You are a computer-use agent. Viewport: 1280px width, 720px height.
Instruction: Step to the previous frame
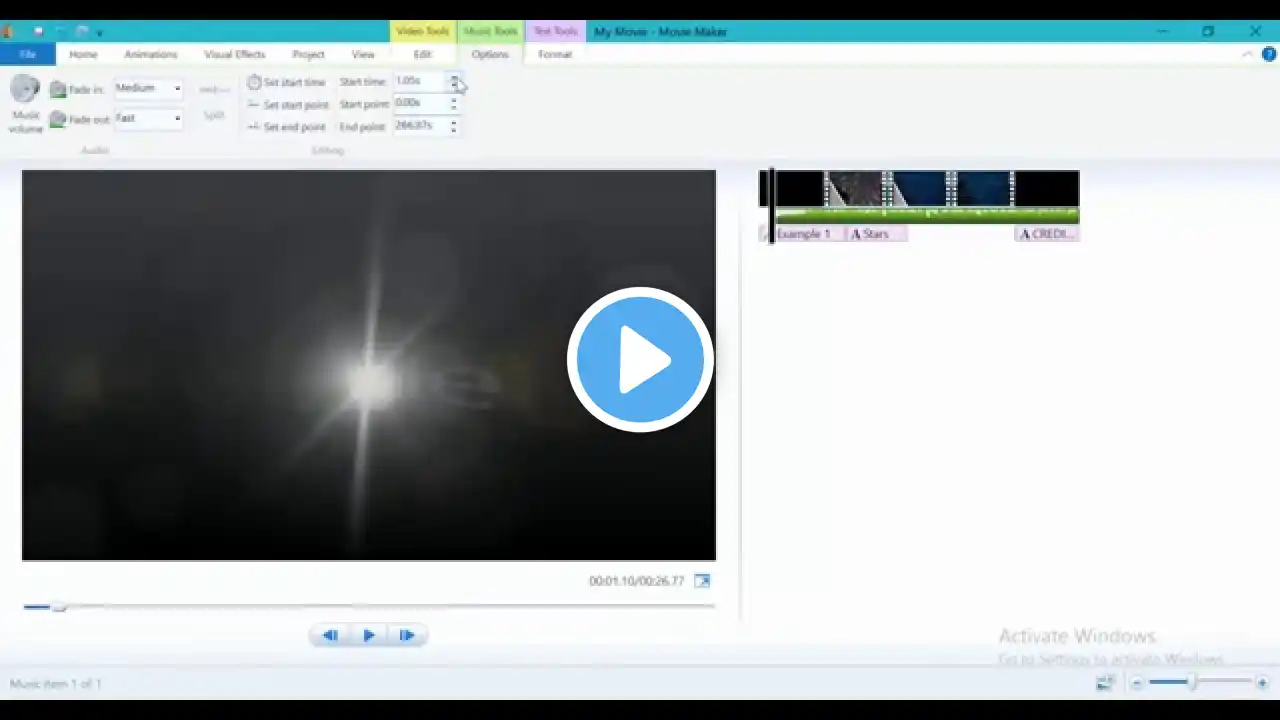pos(329,635)
